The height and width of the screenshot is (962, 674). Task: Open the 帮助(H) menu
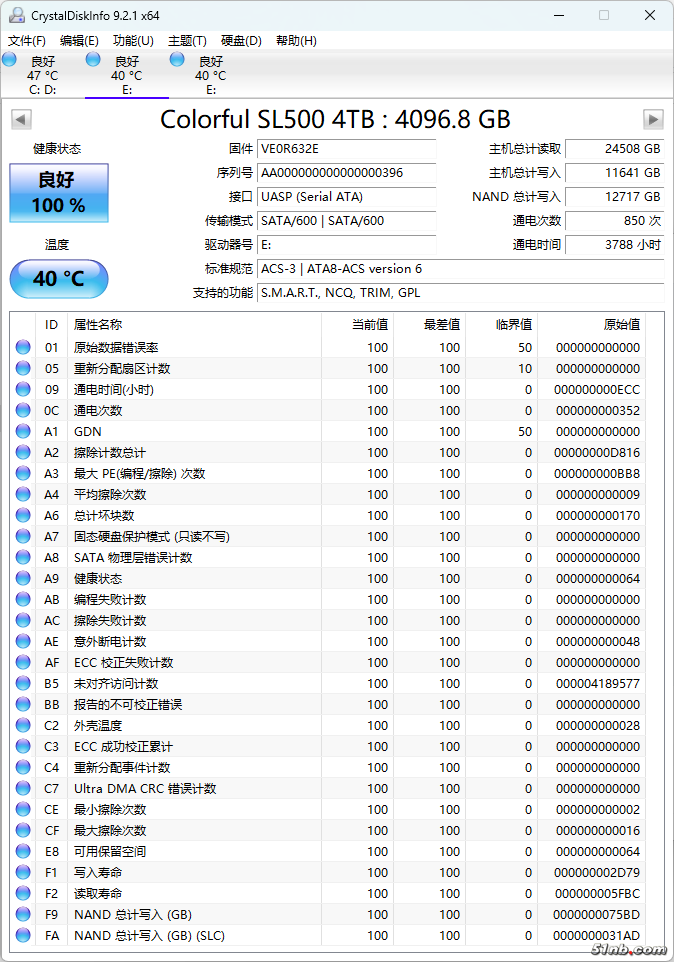pyautogui.click(x=296, y=41)
